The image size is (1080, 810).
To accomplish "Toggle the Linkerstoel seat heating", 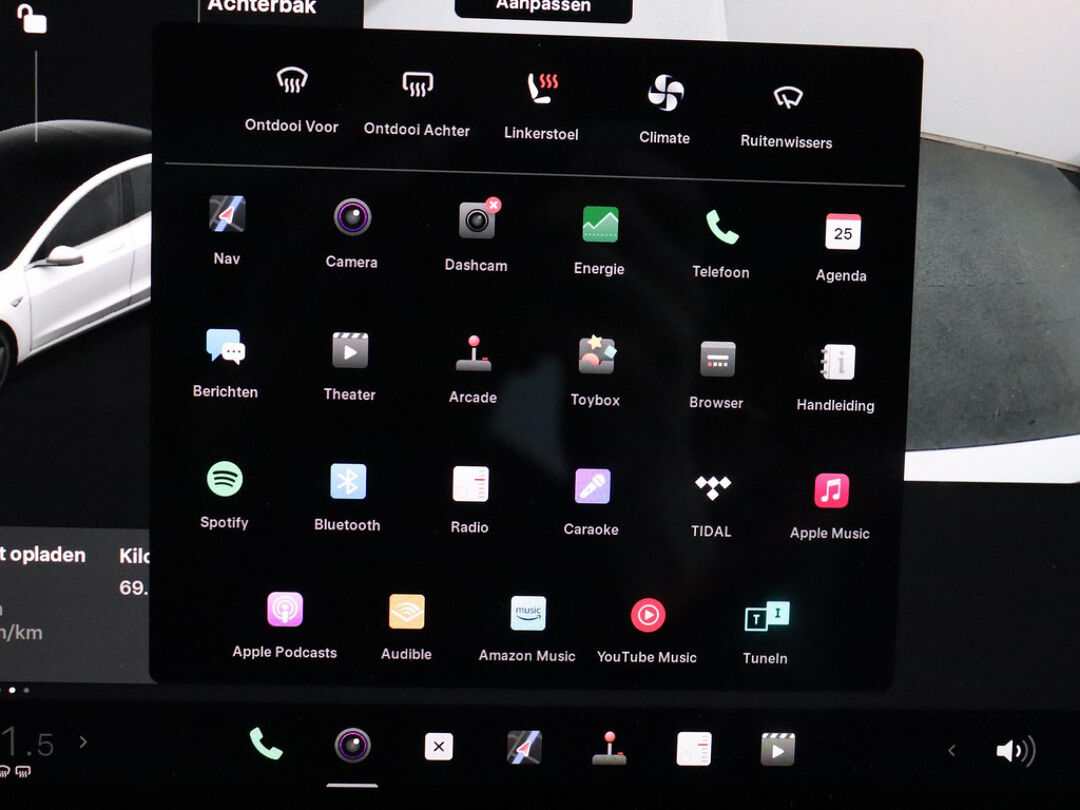I will (x=541, y=88).
